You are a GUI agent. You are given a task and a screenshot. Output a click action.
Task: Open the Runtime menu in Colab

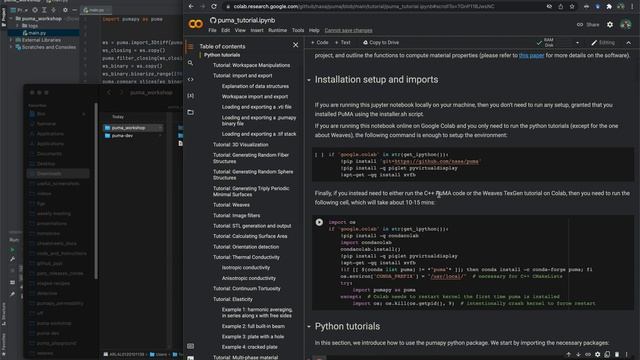[277, 30]
